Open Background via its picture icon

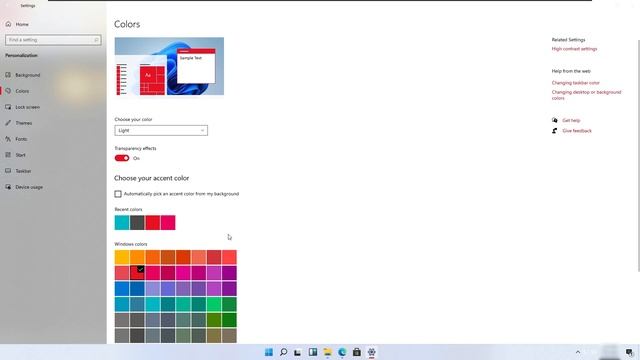tap(8, 75)
